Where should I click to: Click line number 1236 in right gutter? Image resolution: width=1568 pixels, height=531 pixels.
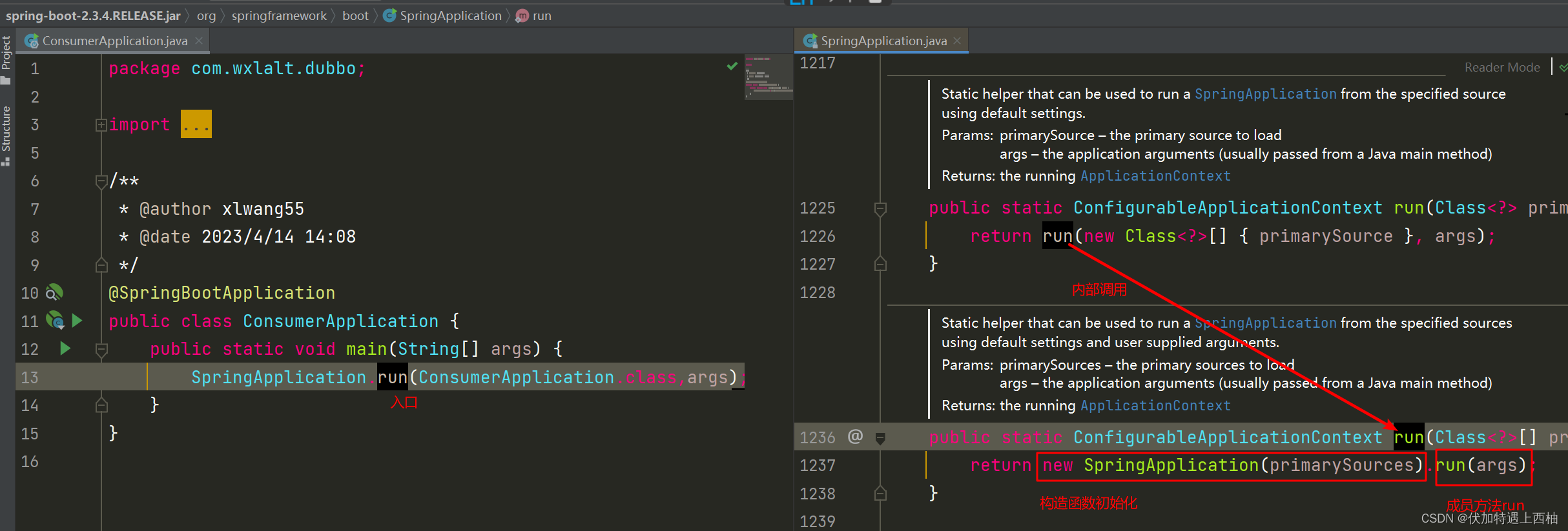pos(817,437)
